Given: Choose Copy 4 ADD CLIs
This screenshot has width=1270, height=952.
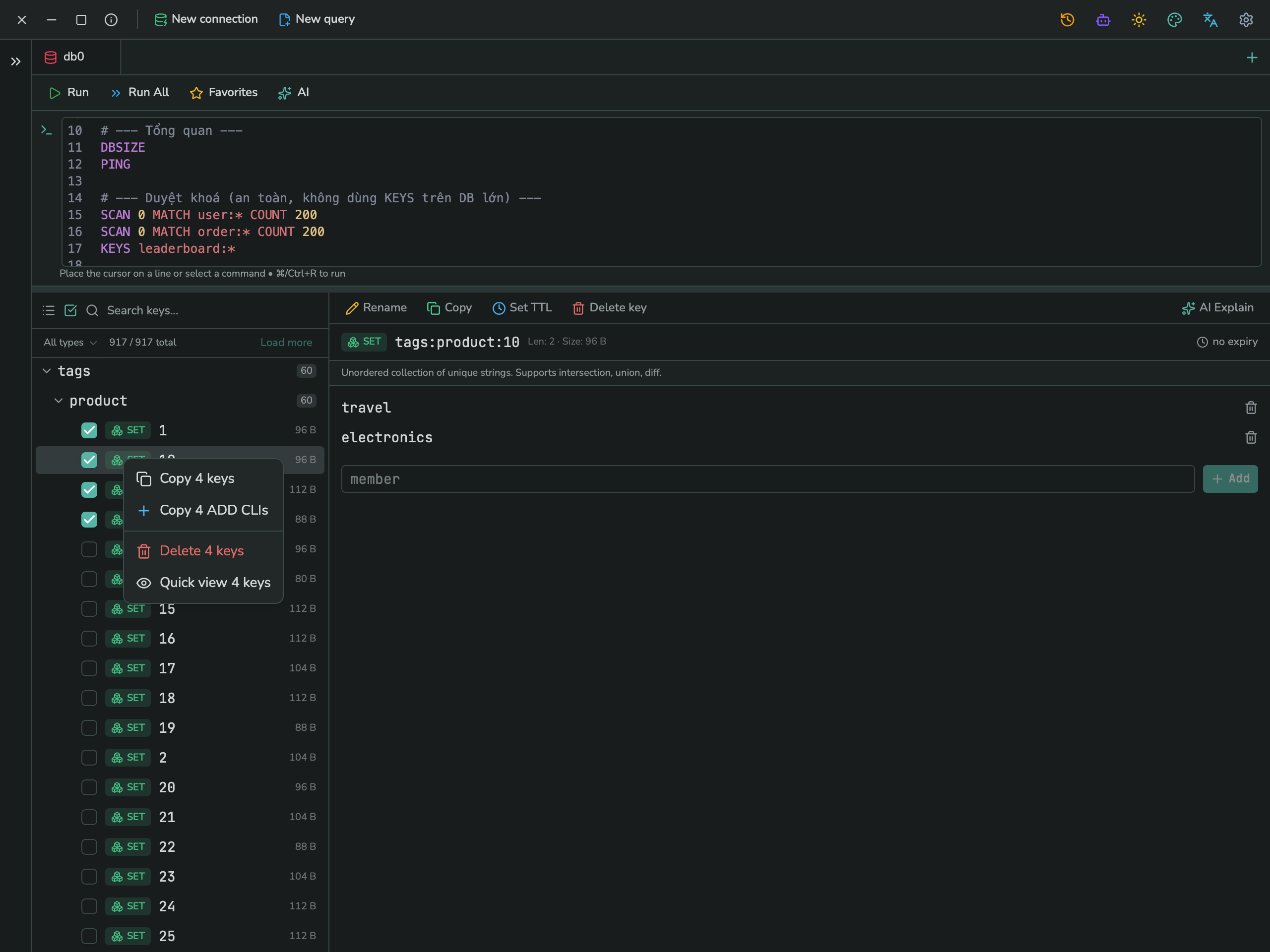Looking at the screenshot, I should click(x=203, y=510).
